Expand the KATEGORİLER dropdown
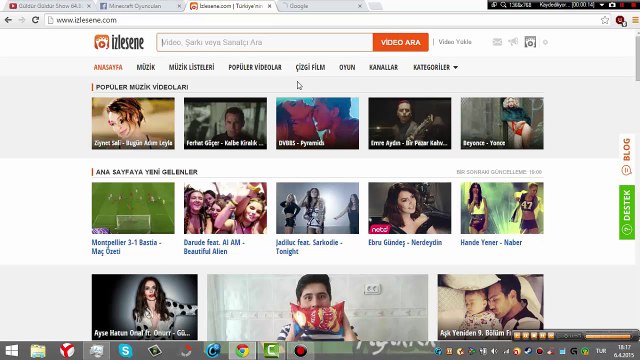 click(x=435, y=67)
